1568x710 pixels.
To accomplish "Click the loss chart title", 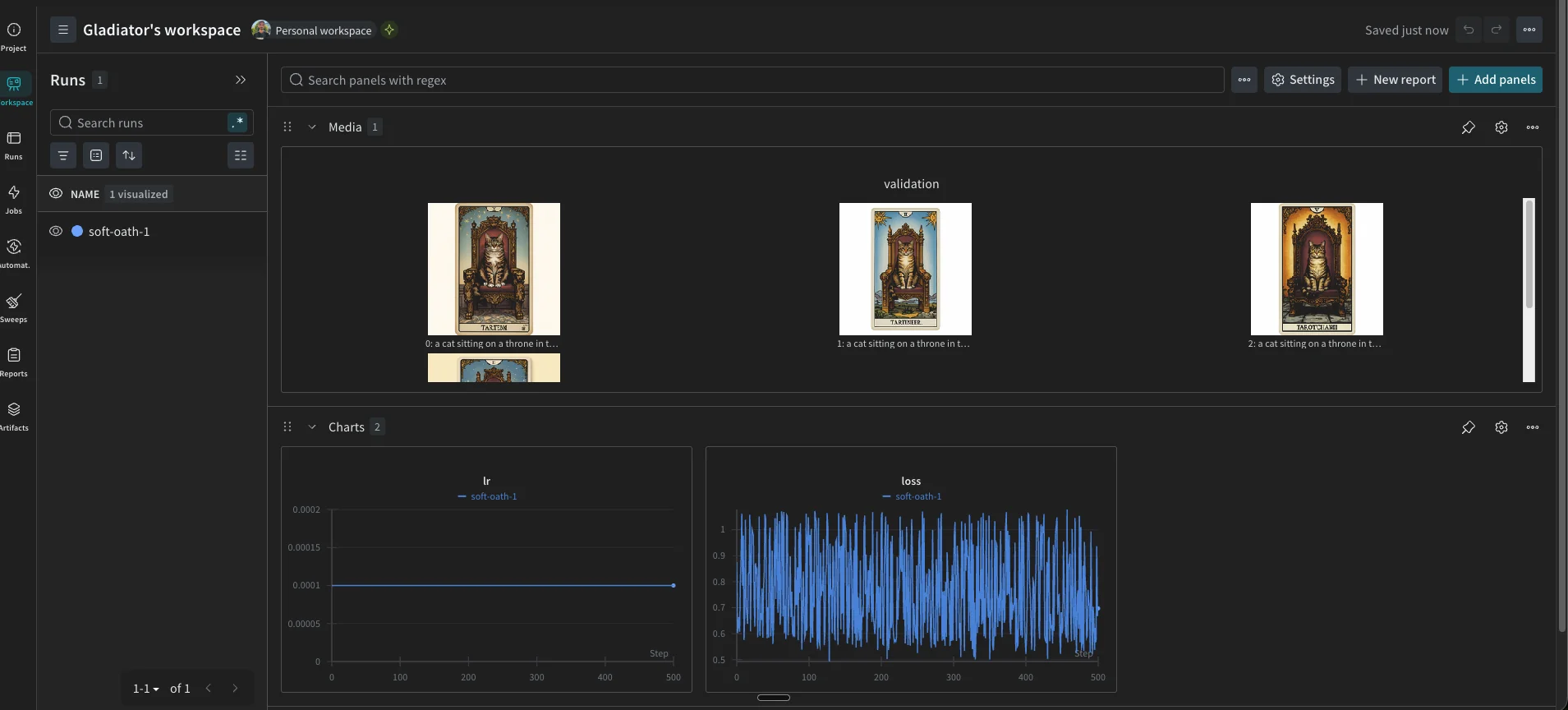I will [x=911, y=481].
